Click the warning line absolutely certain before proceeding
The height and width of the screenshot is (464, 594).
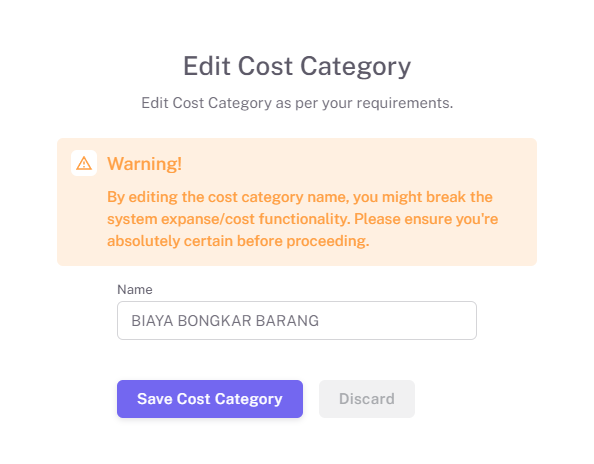click(x=238, y=241)
